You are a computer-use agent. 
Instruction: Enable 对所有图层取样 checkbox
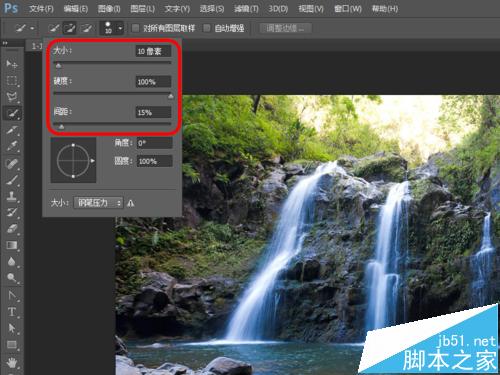click(135, 28)
